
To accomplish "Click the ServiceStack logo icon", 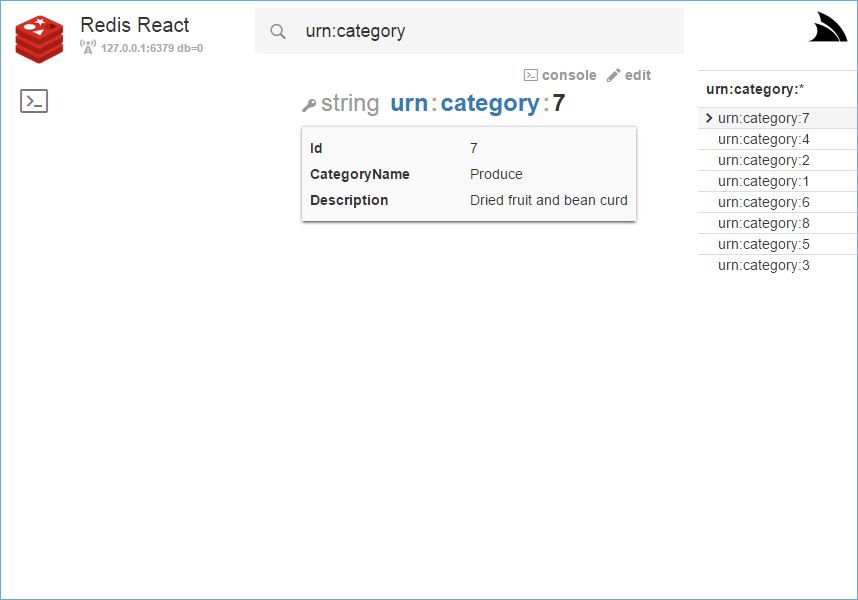I will tap(828, 27).
